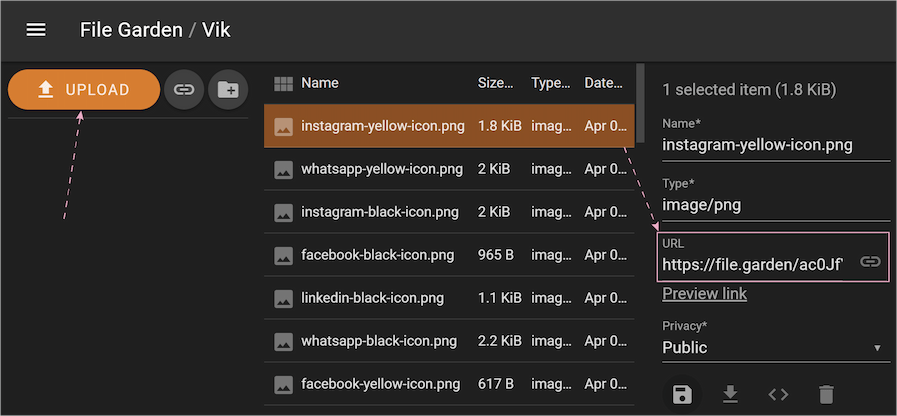Open the hamburger navigation menu
The width and height of the screenshot is (897, 416).
36,30
